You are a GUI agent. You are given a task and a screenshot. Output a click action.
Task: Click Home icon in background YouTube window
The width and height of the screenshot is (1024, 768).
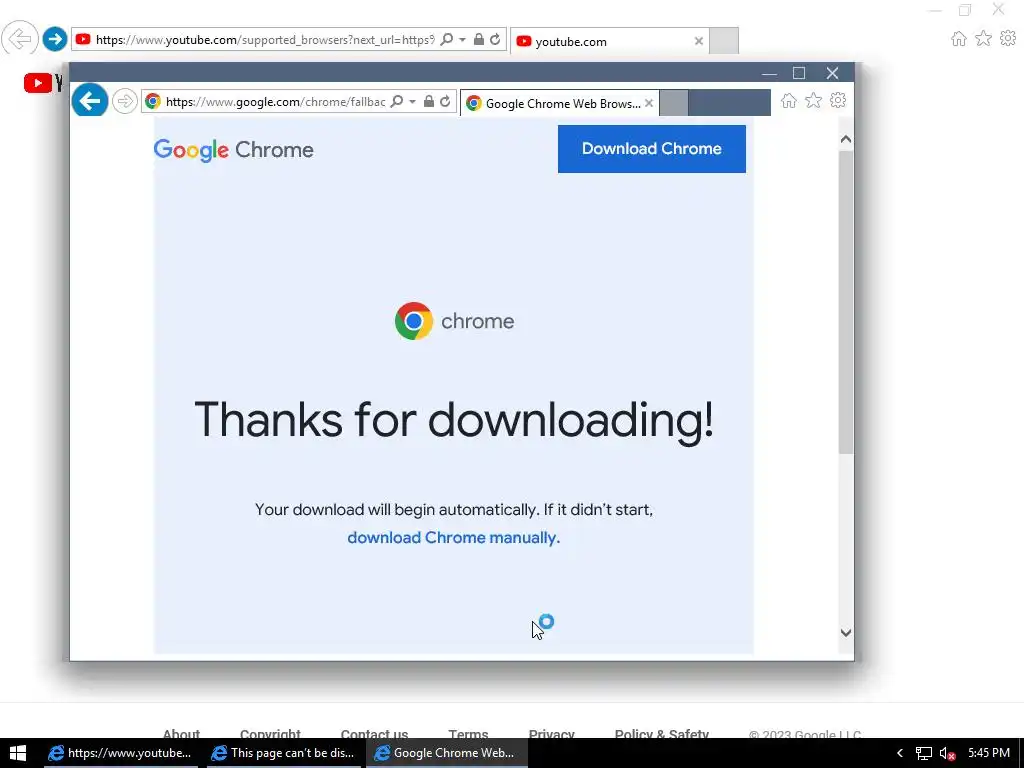(959, 39)
